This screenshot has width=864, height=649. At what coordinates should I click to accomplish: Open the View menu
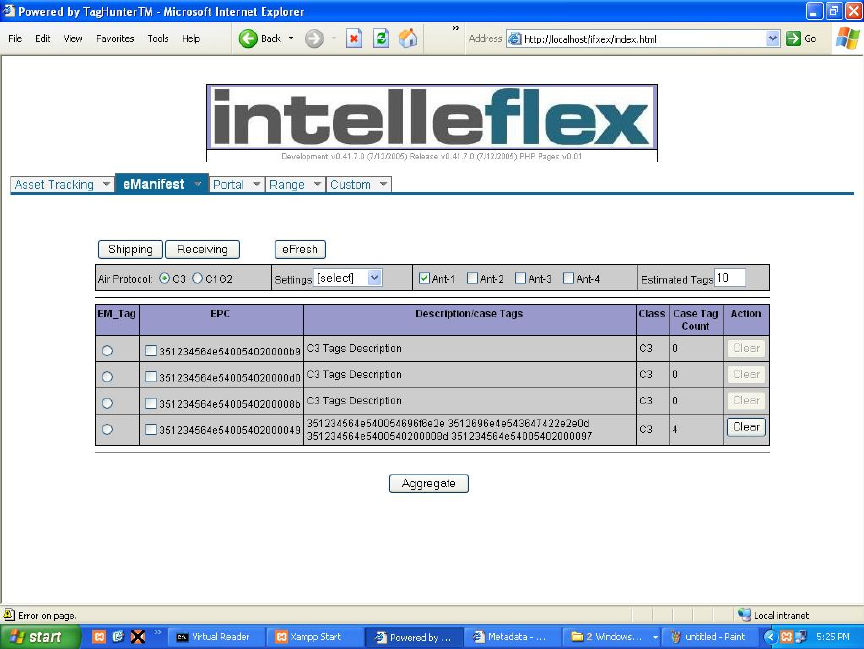click(x=73, y=39)
